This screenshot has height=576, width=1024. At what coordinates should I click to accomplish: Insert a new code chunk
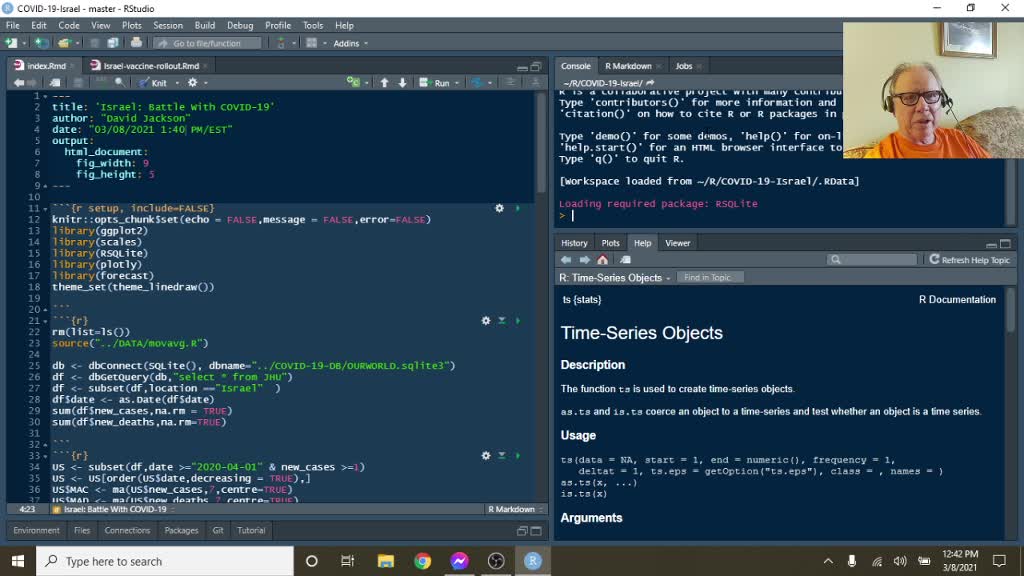pos(353,82)
